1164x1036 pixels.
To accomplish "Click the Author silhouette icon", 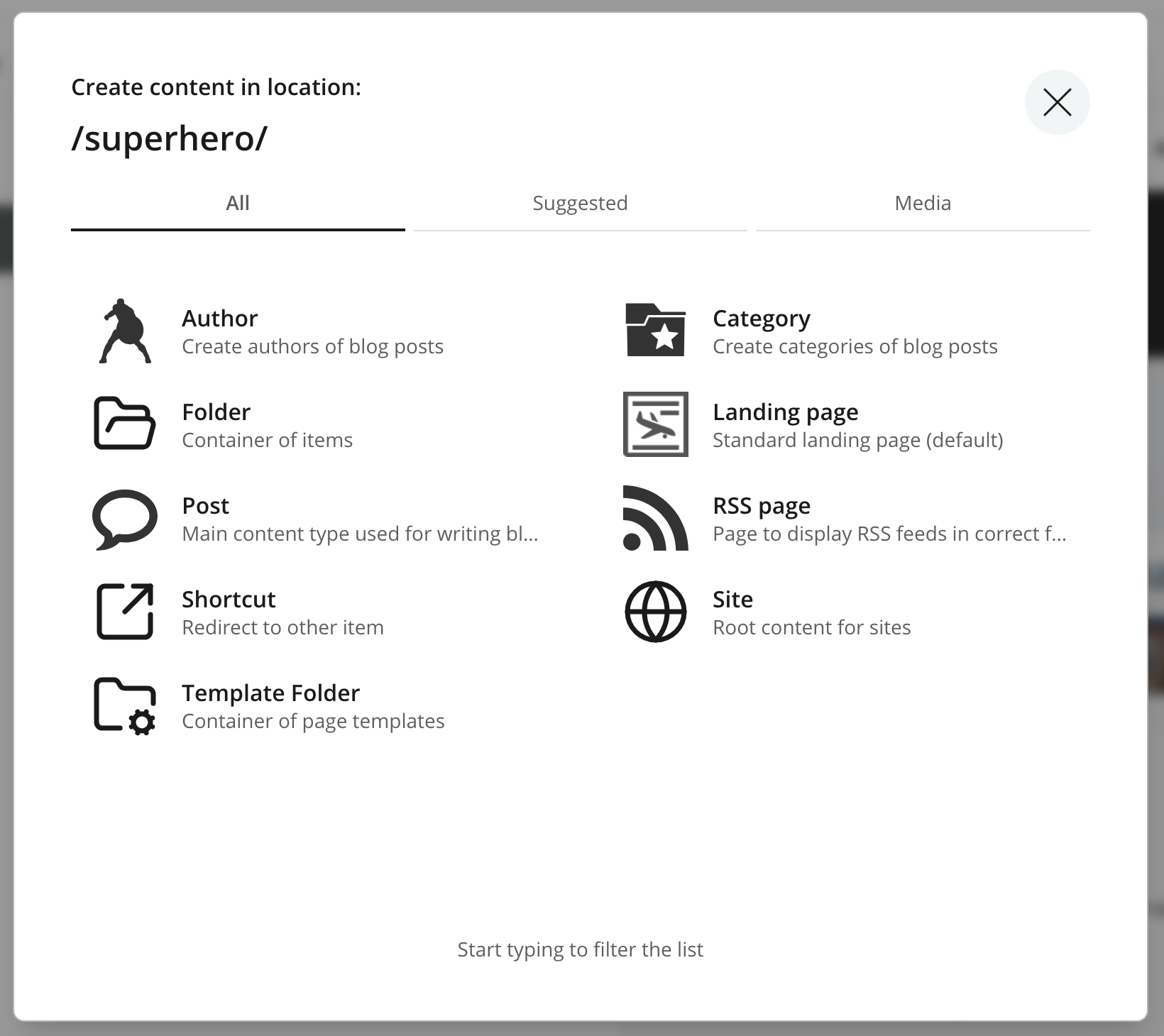I will click(x=125, y=331).
